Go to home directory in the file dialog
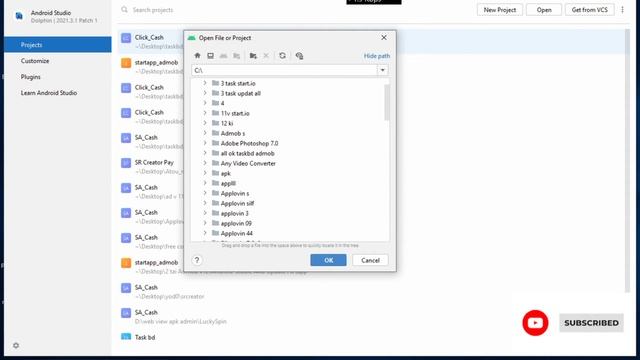Image resolution: width=640 pixels, height=360 pixels. tap(198, 56)
